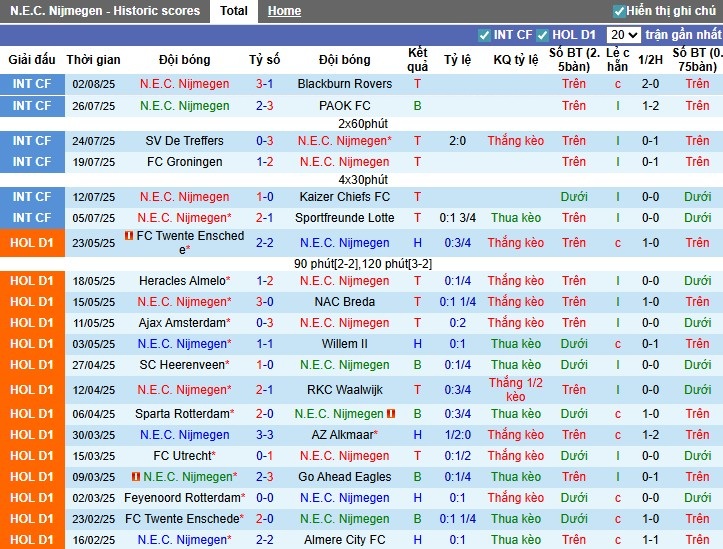Click red card icon beside FC Twente Enschede

129,236
